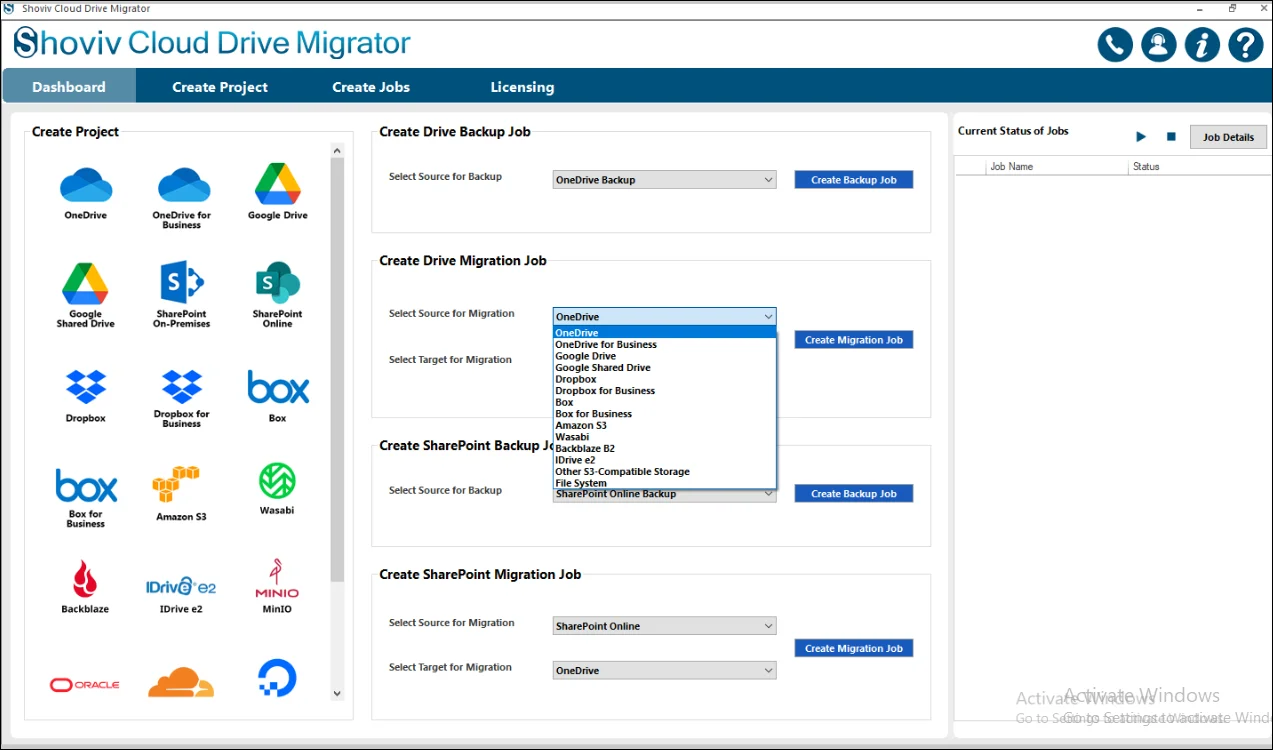
Task: Choose IDrive e2 from the dropdown list
Action: (665, 460)
